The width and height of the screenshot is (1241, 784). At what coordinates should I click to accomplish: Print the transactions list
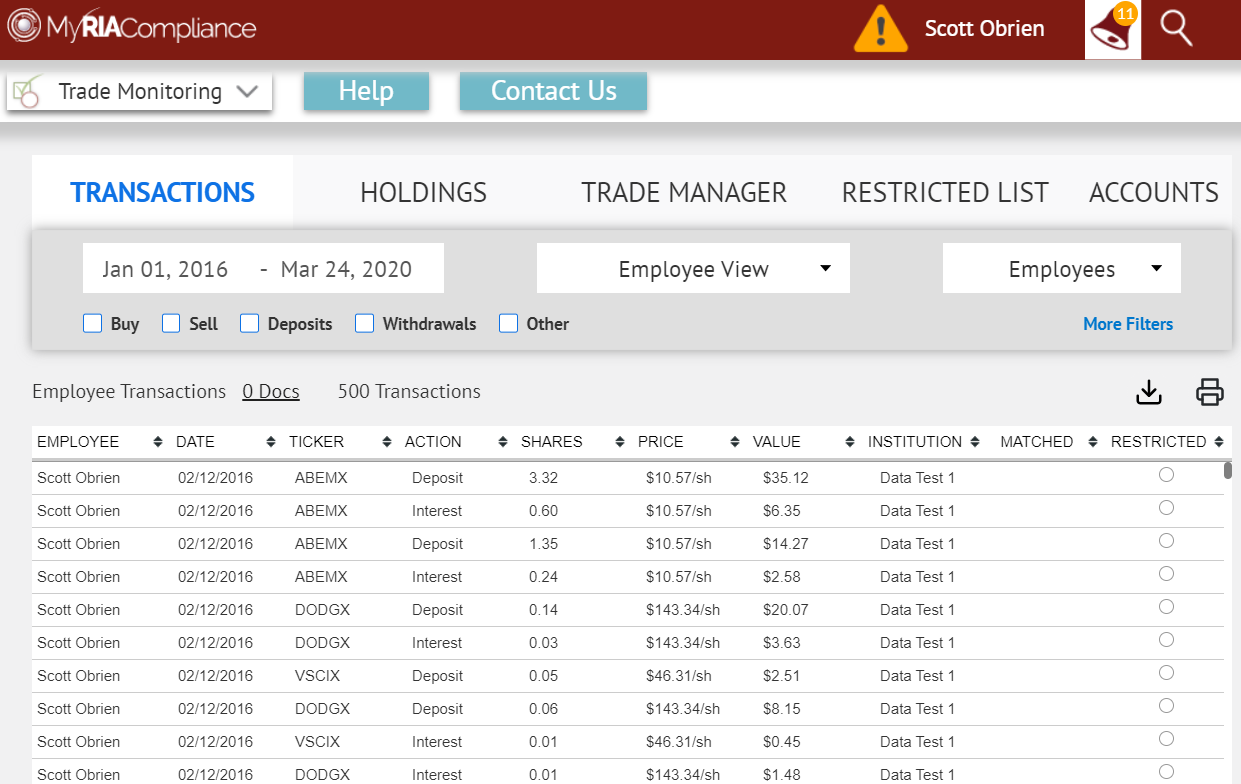point(1209,393)
